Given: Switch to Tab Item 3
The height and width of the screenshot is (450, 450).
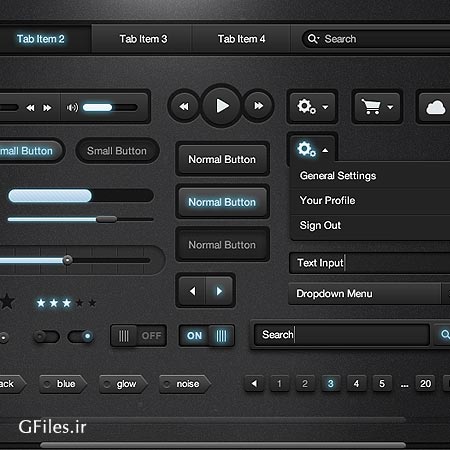Looking at the screenshot, I should click(143, 39).
